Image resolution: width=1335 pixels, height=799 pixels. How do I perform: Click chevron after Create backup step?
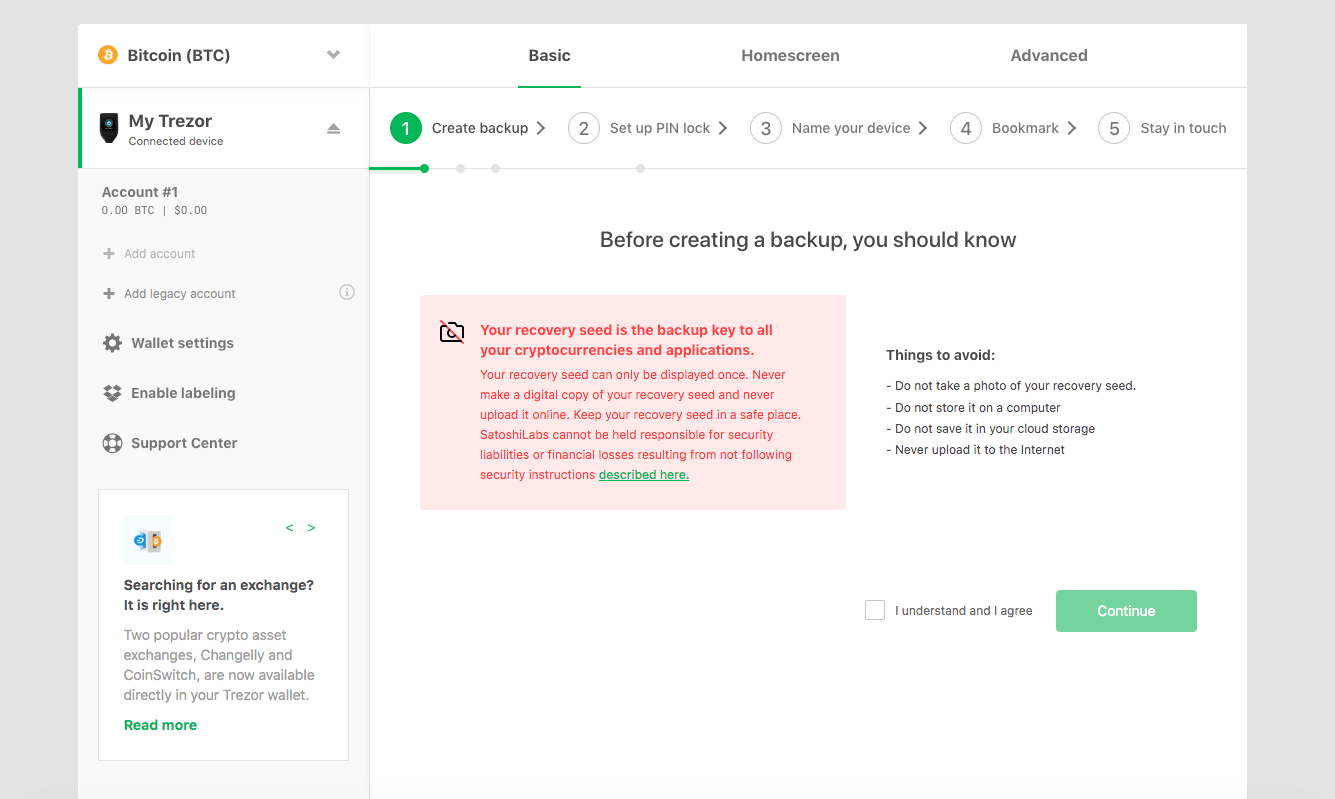541,128
